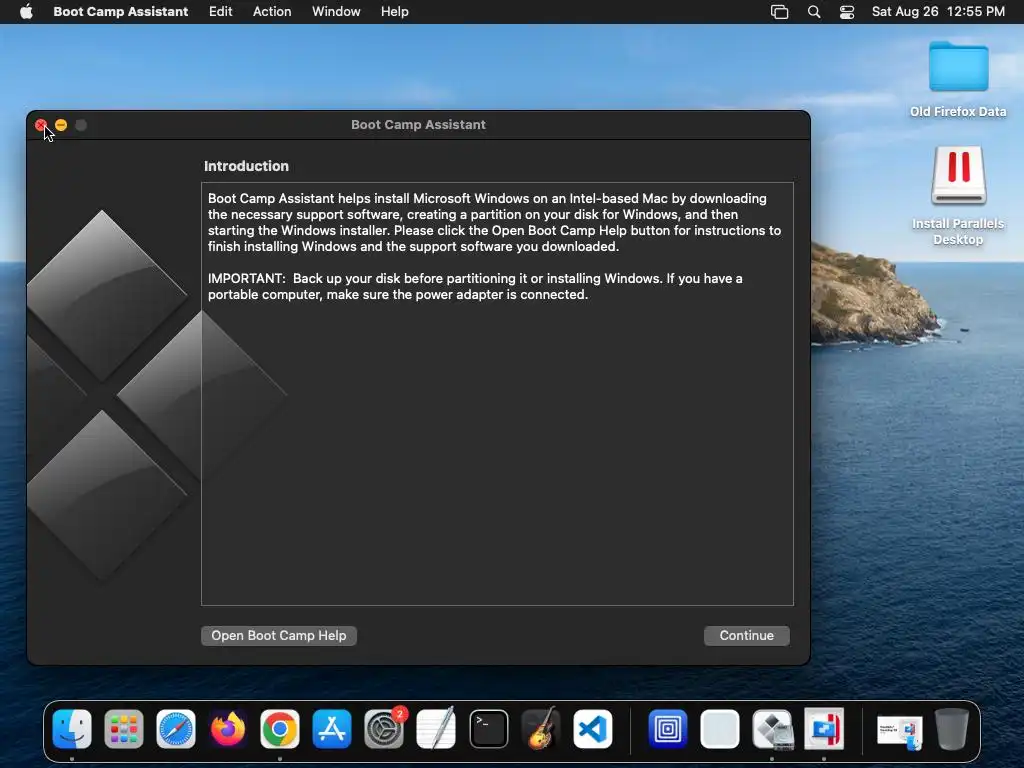
Task: Open the Downloads stack in Dock
Action: pyautogui.click(x=899, y=731)
